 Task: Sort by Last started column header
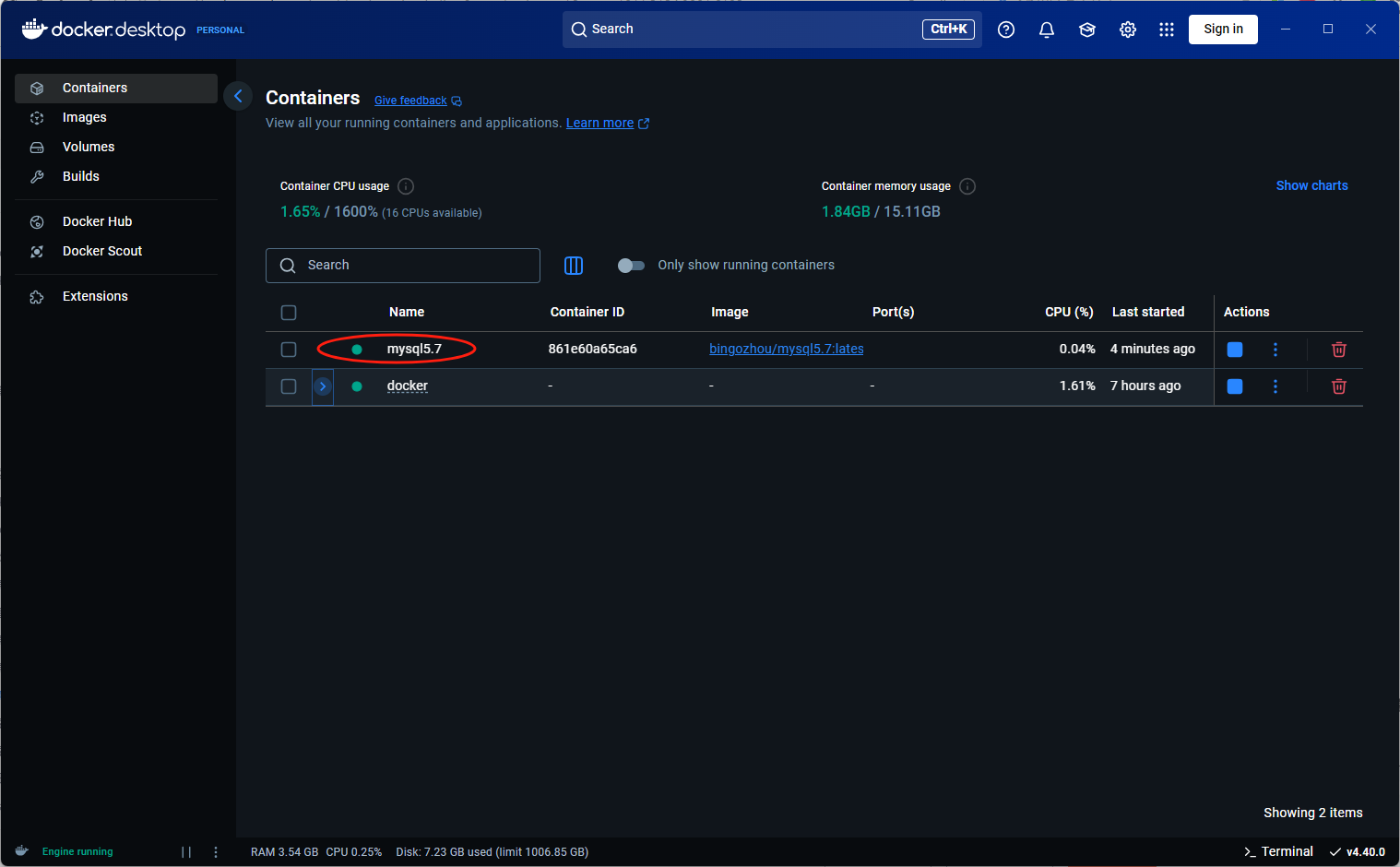pyautogui.click(x=1148, y=312)
